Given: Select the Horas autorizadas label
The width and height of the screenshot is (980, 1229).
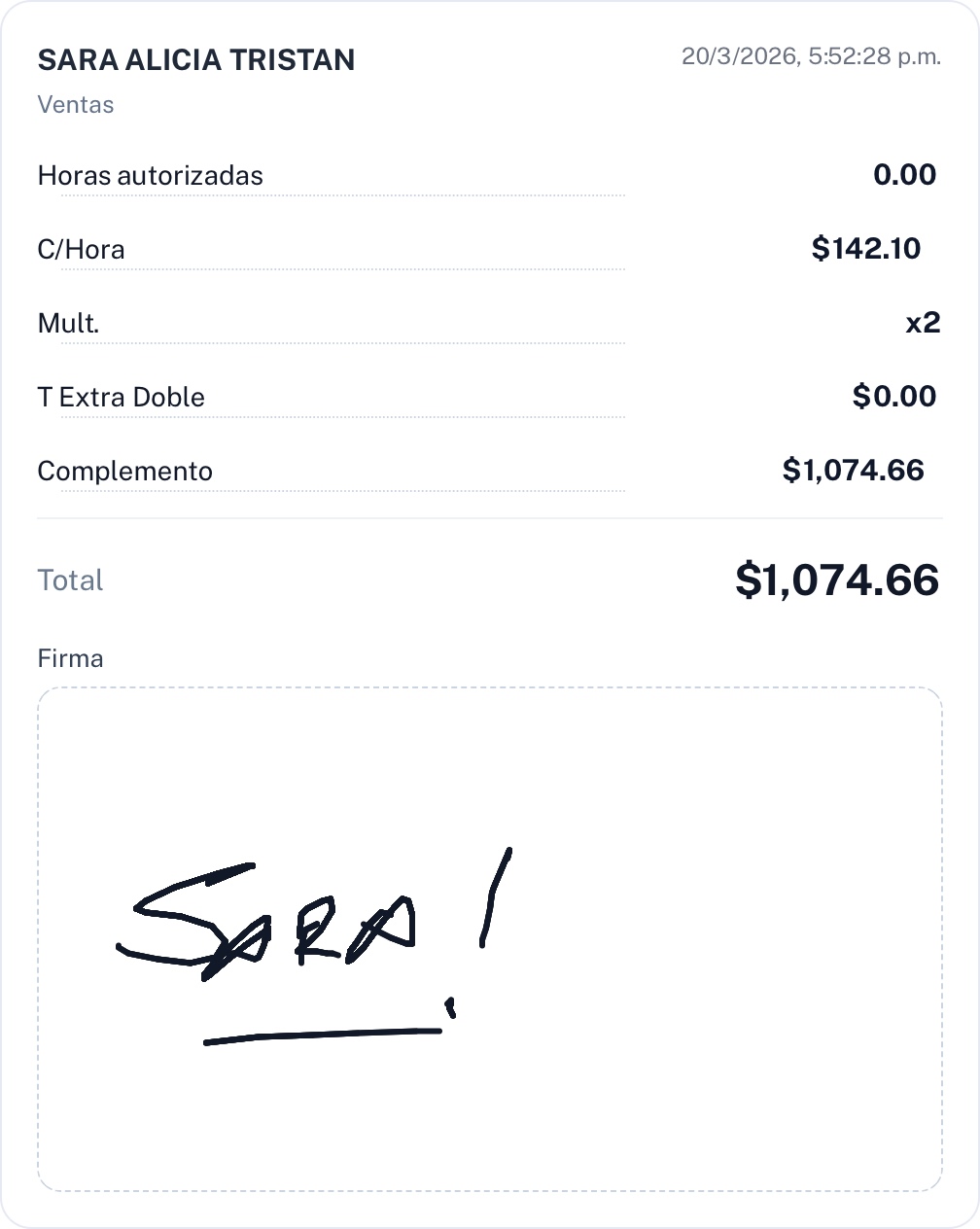Looking at the screenshot, I should 150,176.
